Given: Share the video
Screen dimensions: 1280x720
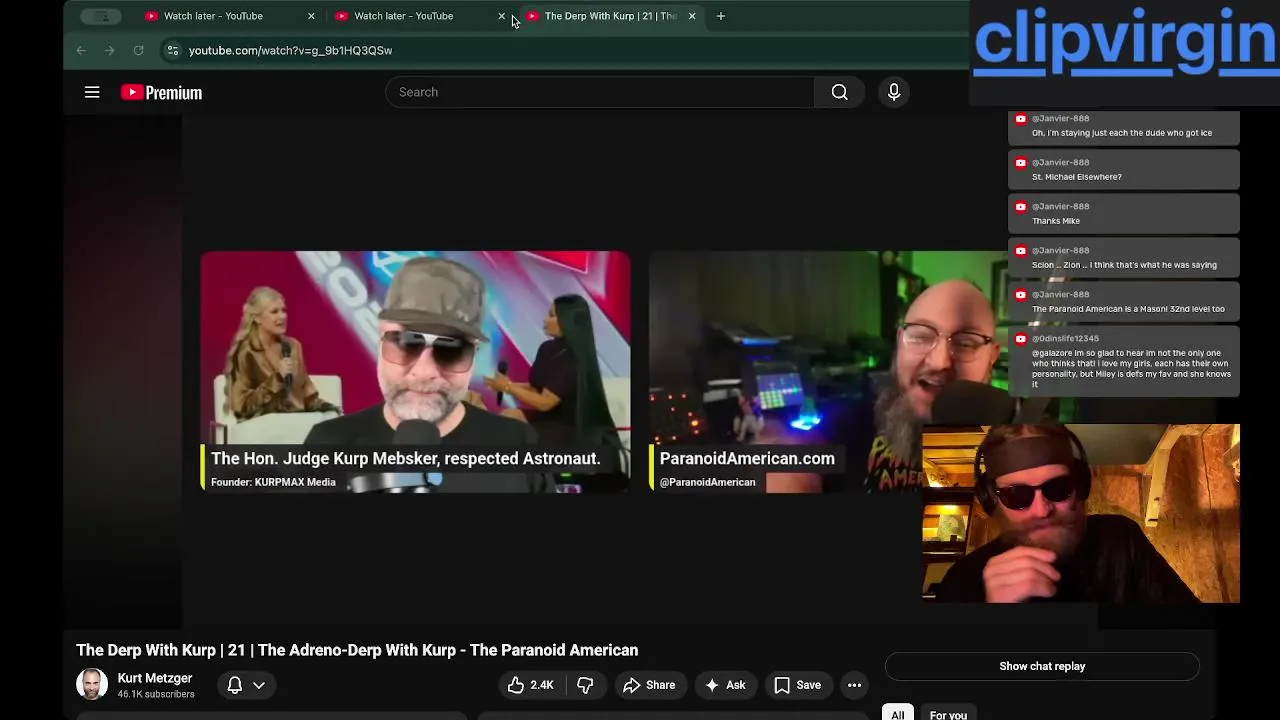Looking at the screenshot, I should point(648,685).
